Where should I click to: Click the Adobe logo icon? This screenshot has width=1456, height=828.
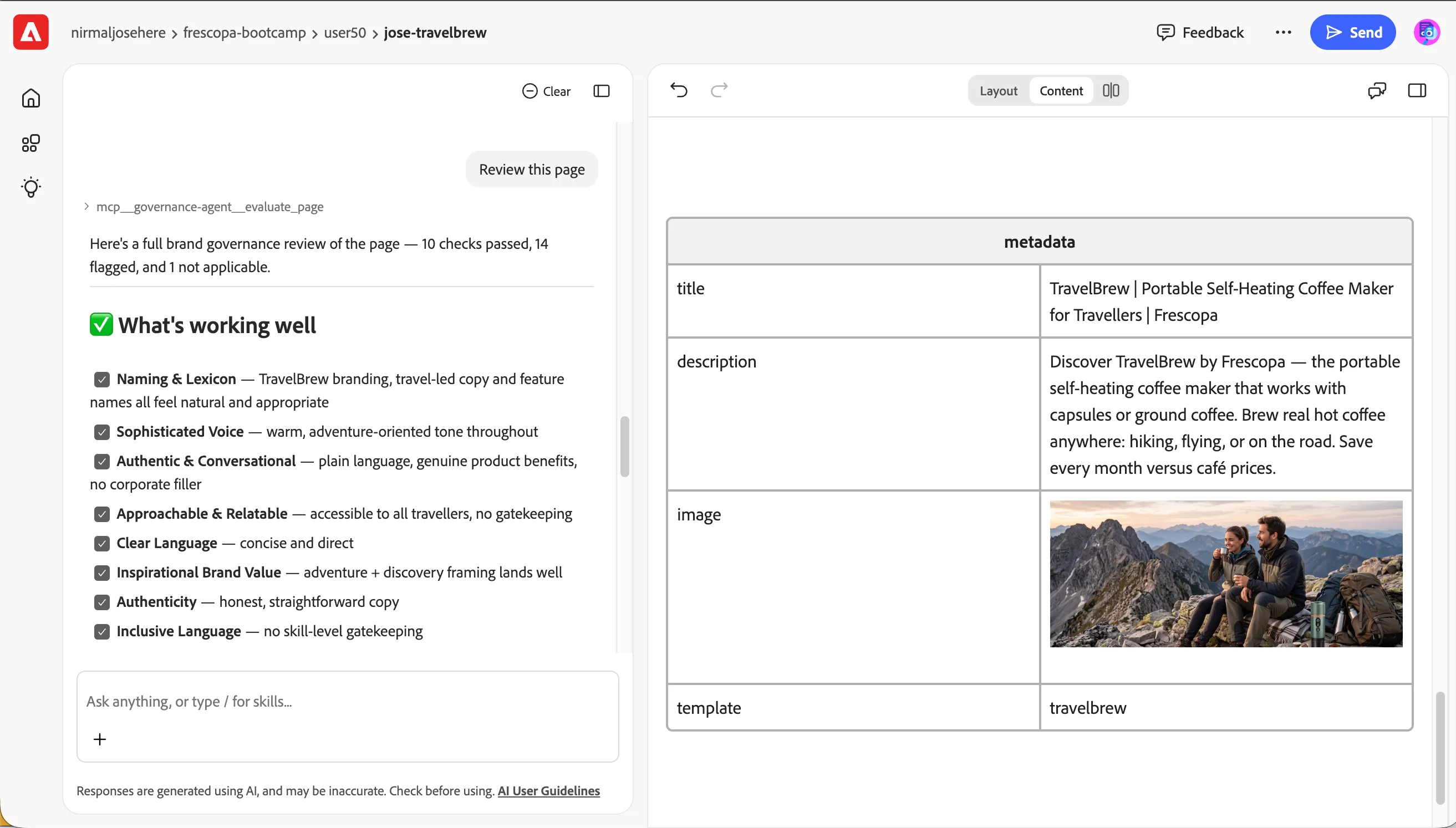(30, 32)
